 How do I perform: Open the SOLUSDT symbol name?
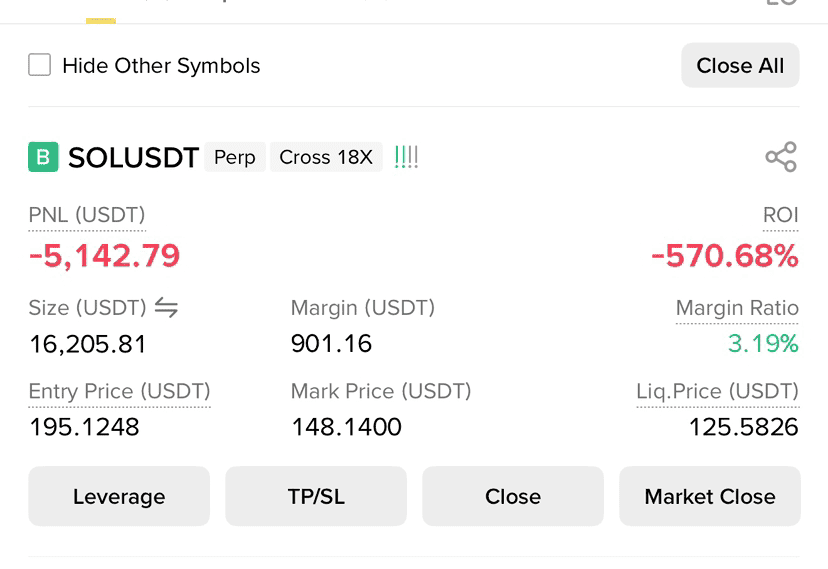(x=133, y=157)
